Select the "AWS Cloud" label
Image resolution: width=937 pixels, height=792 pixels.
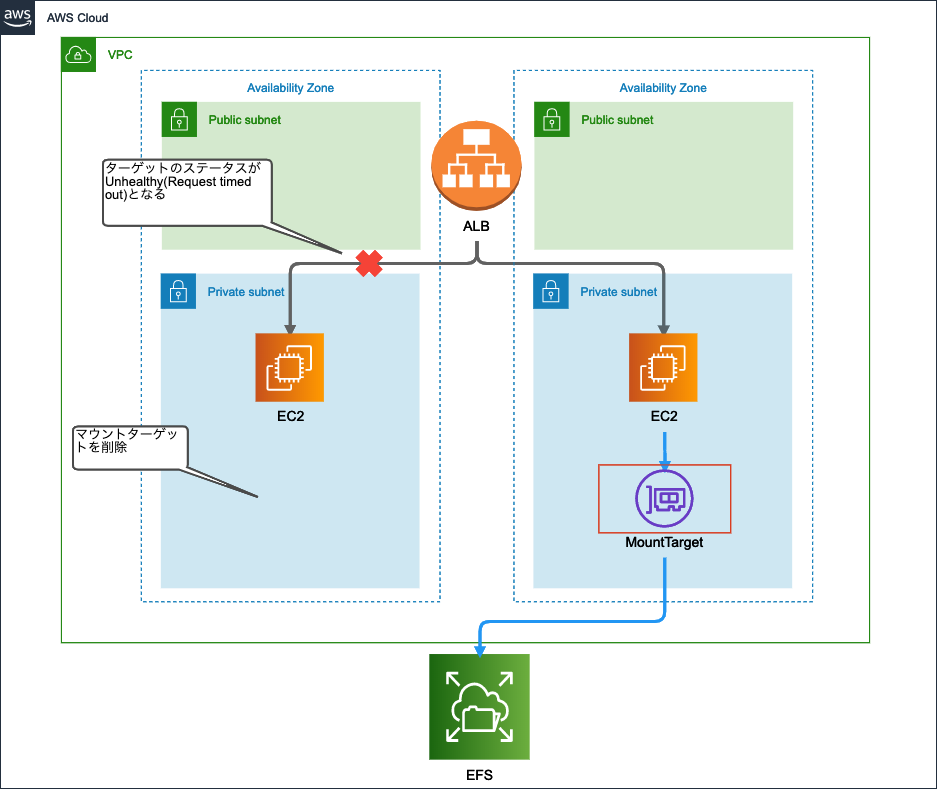pyautogui.click(x=78, y=18)
